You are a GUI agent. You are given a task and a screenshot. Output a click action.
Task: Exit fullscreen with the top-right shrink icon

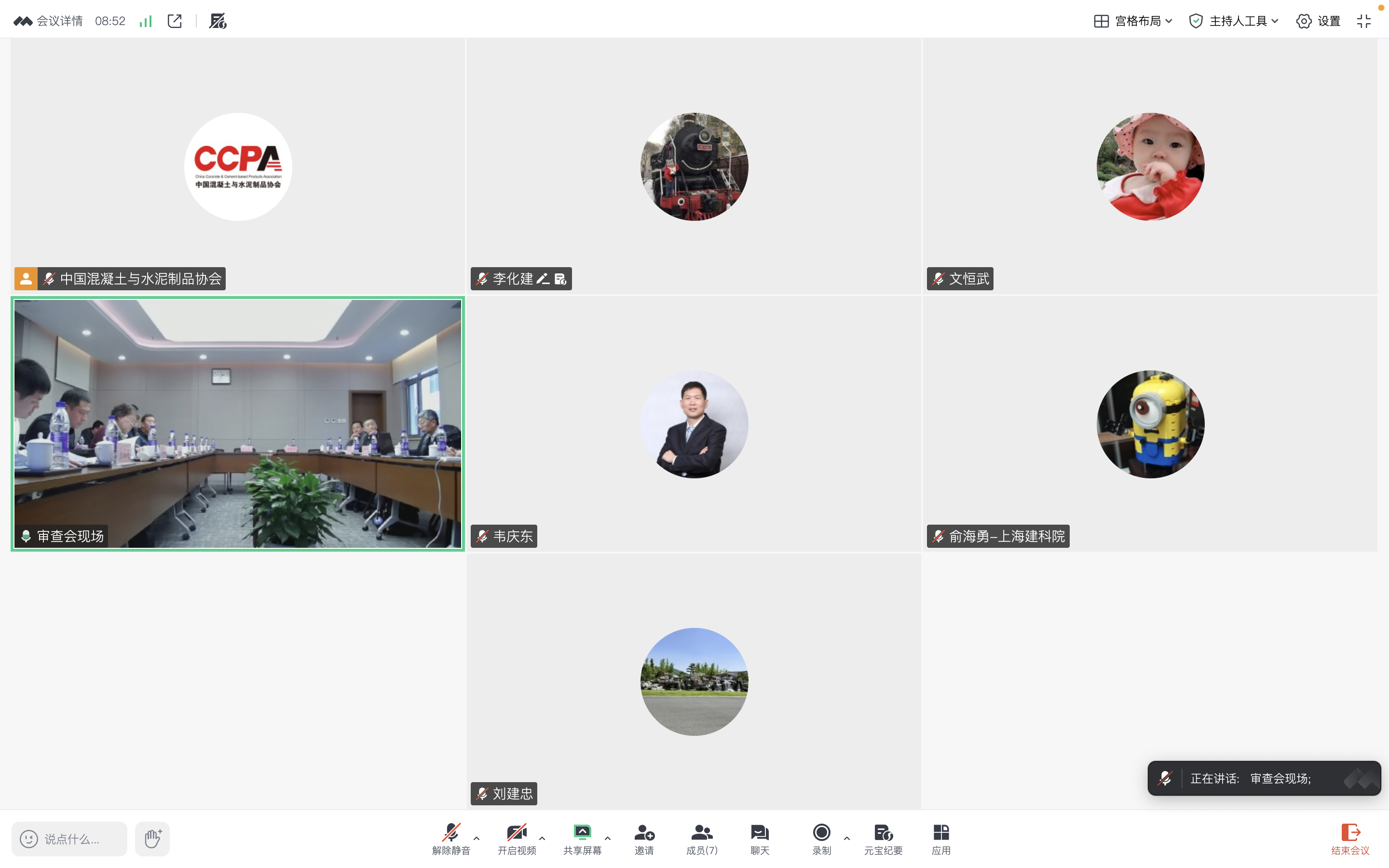[1365, 21]
